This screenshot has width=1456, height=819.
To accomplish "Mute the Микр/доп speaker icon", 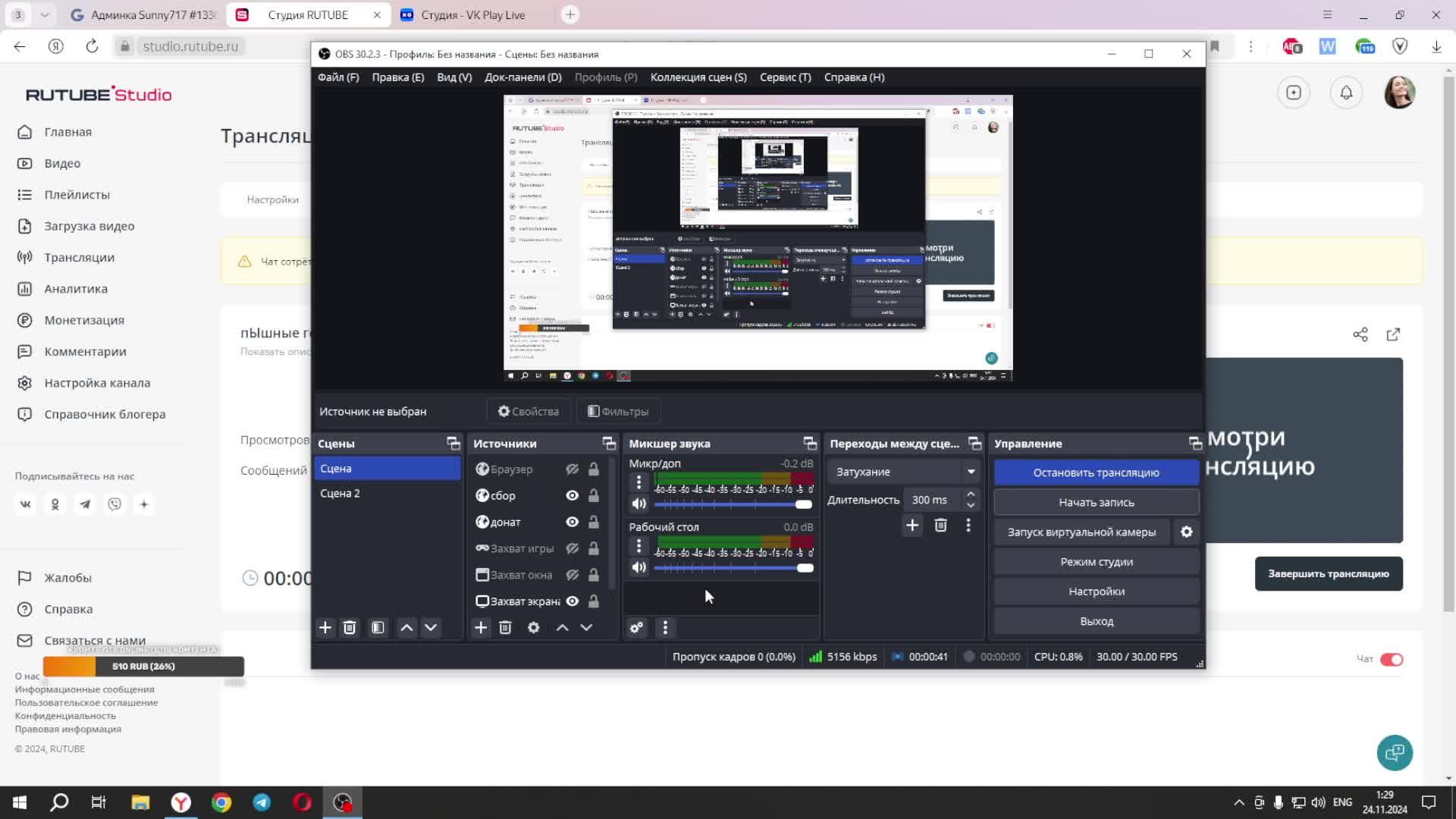I will click(x=639, y=504).
